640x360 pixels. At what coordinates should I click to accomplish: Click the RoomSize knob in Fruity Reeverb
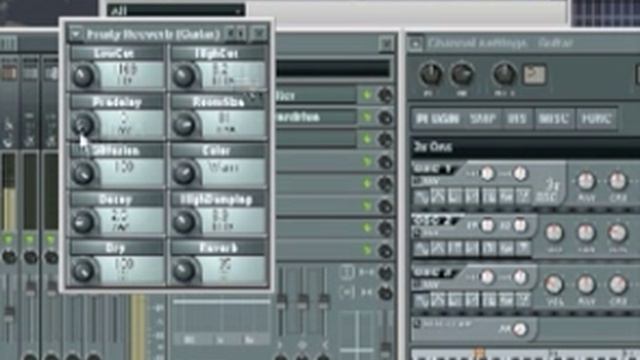(x=184, y=125)
